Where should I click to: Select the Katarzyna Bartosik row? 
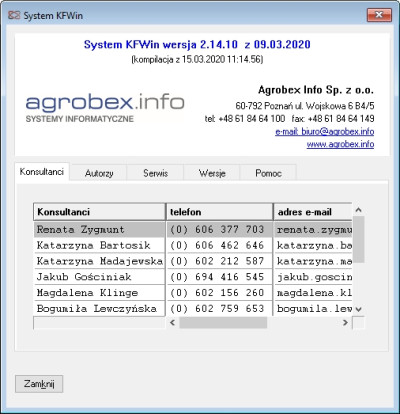193,245
